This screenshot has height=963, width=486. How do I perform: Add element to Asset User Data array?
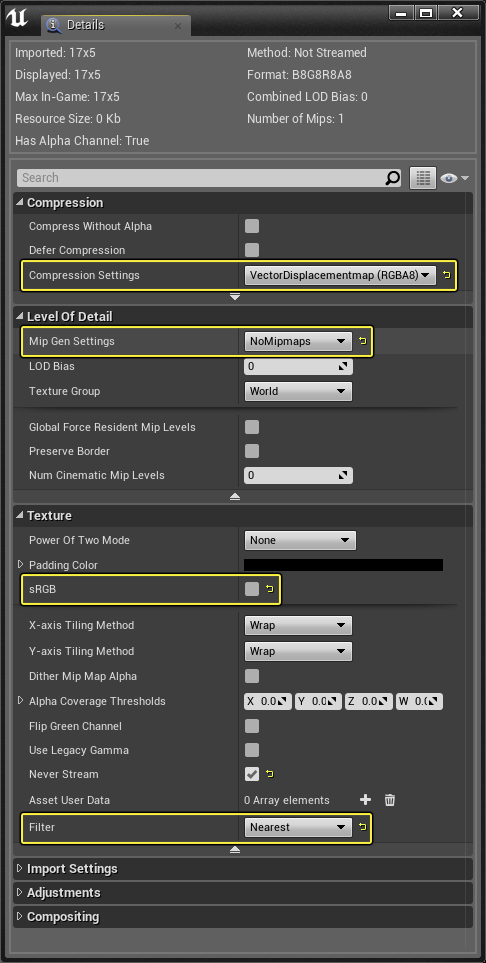[365, 800]
